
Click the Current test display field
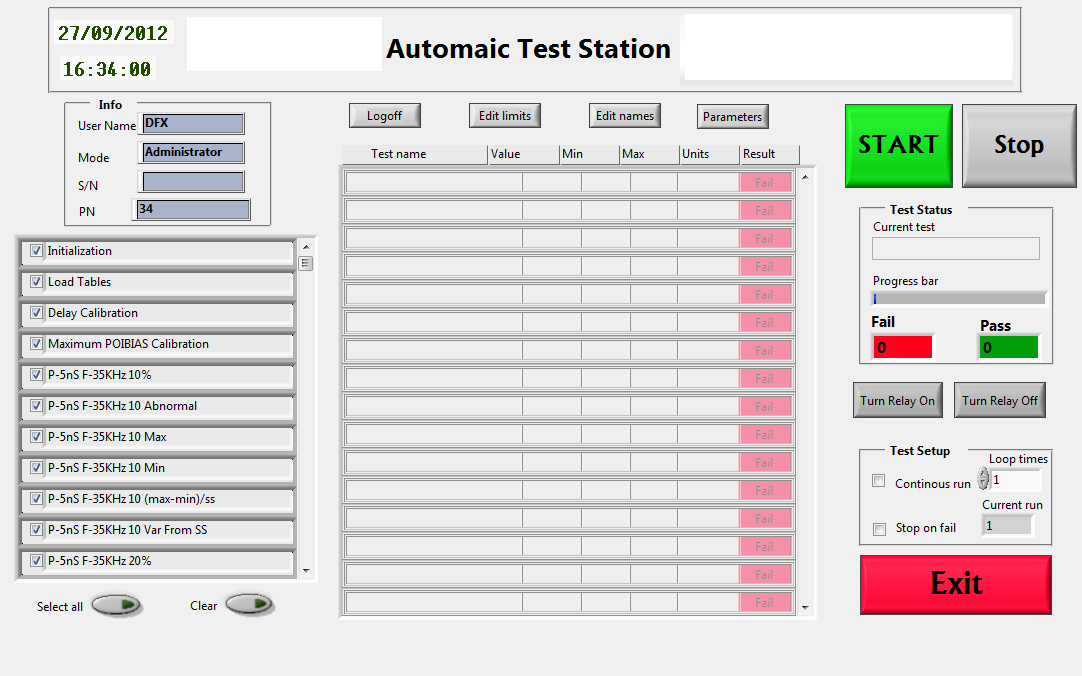point(956,248)
